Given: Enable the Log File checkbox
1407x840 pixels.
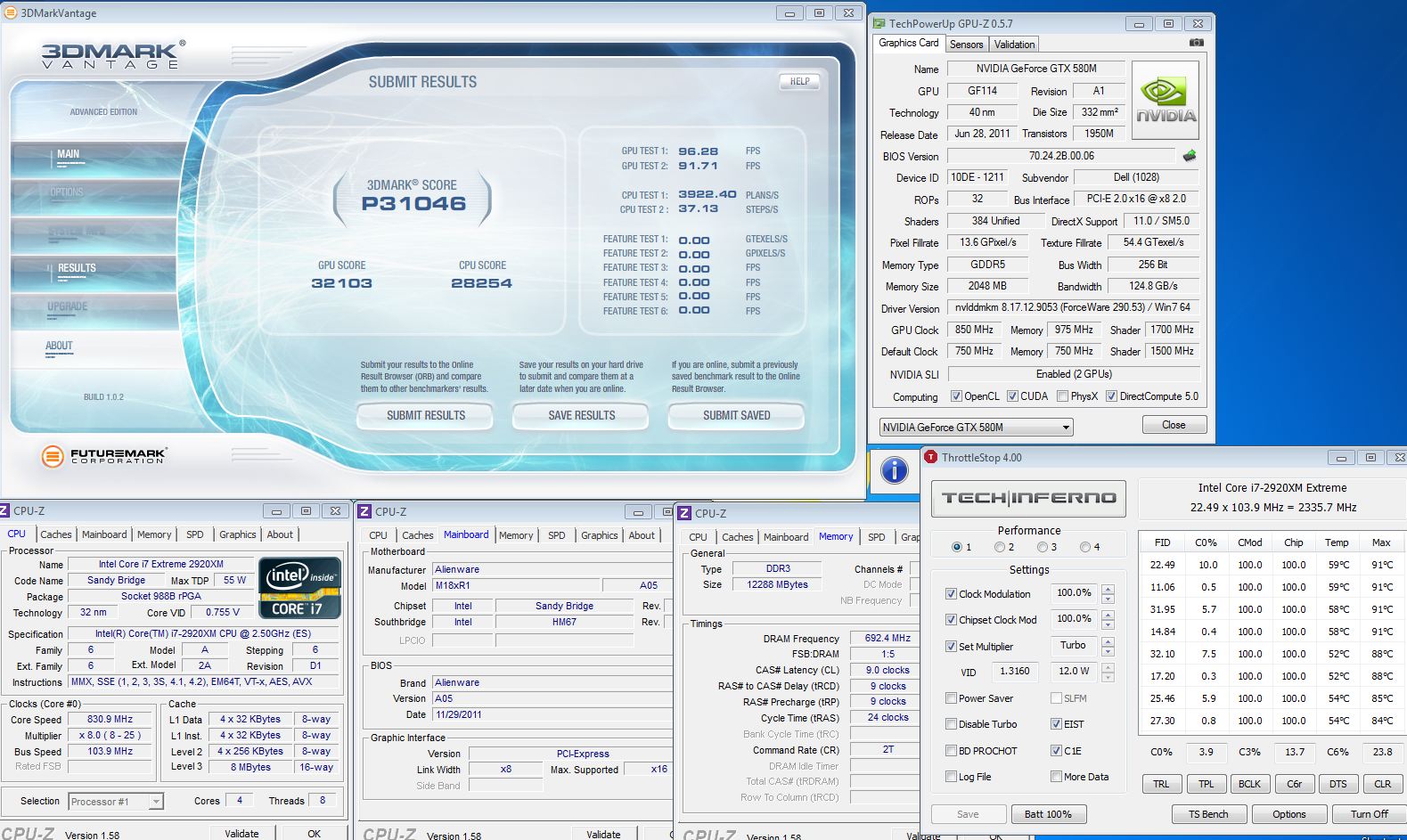Looking at the screenshot, I should click(951, 777).
